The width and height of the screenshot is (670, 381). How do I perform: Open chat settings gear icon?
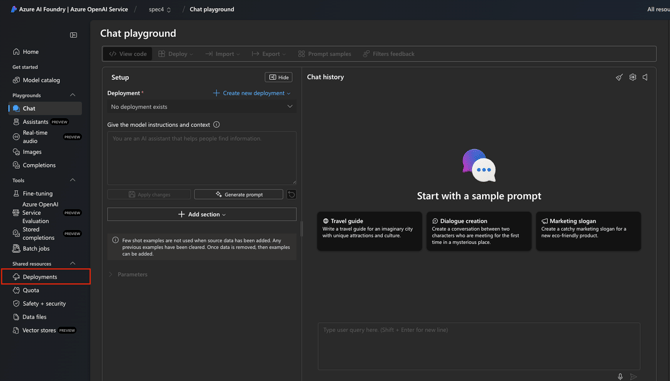pos(632,77)
